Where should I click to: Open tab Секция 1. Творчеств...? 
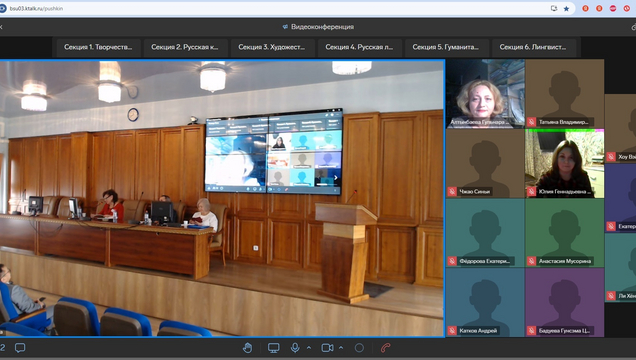pyautogui.click(x=99, y=47)
